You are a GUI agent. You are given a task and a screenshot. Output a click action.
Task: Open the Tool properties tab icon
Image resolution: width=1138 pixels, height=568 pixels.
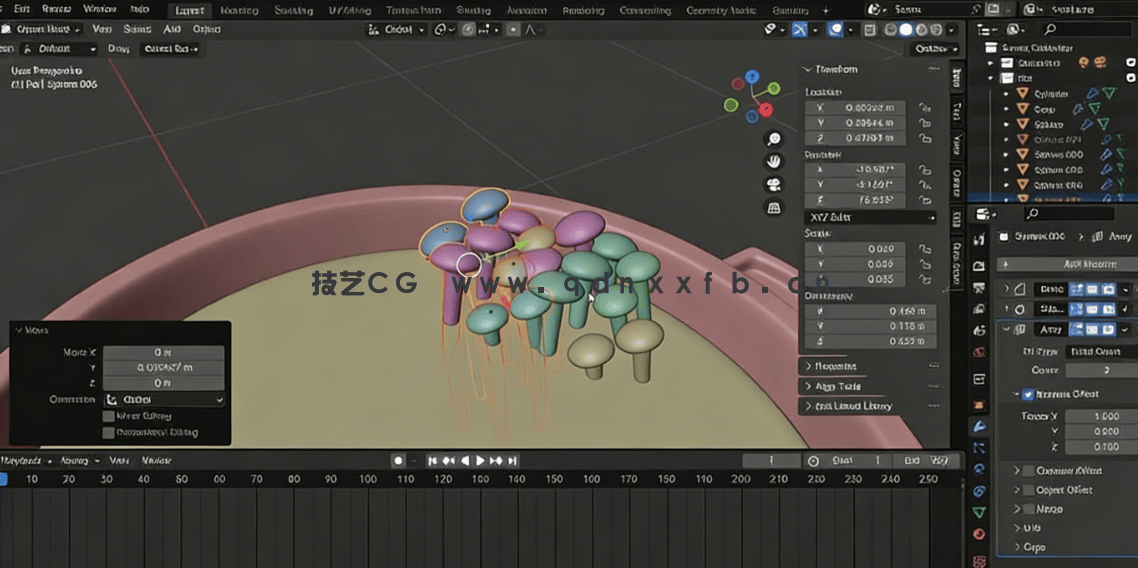[x=979, y=239]
